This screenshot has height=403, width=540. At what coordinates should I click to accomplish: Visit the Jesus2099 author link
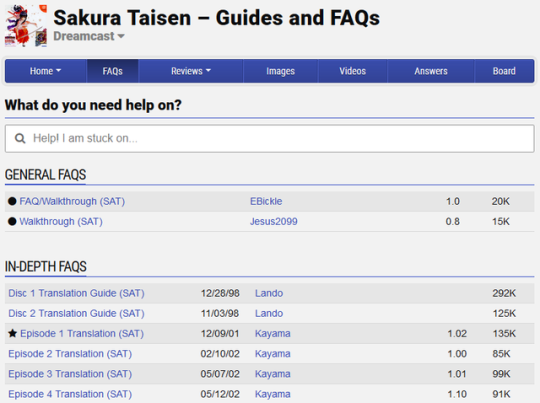click(274, 221)
